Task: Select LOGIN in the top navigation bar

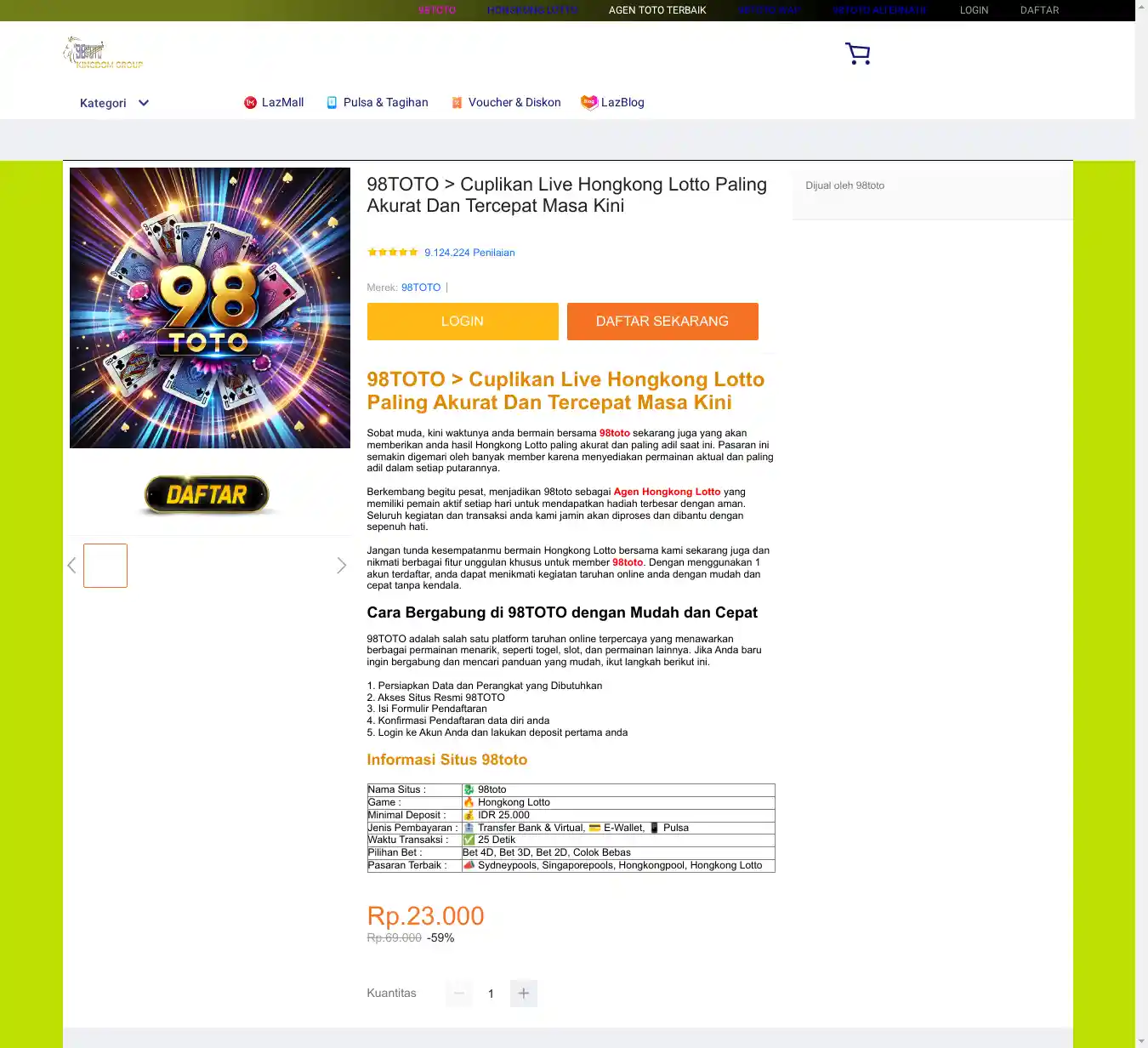Action: pyautogui.click(x=974, y=10)
